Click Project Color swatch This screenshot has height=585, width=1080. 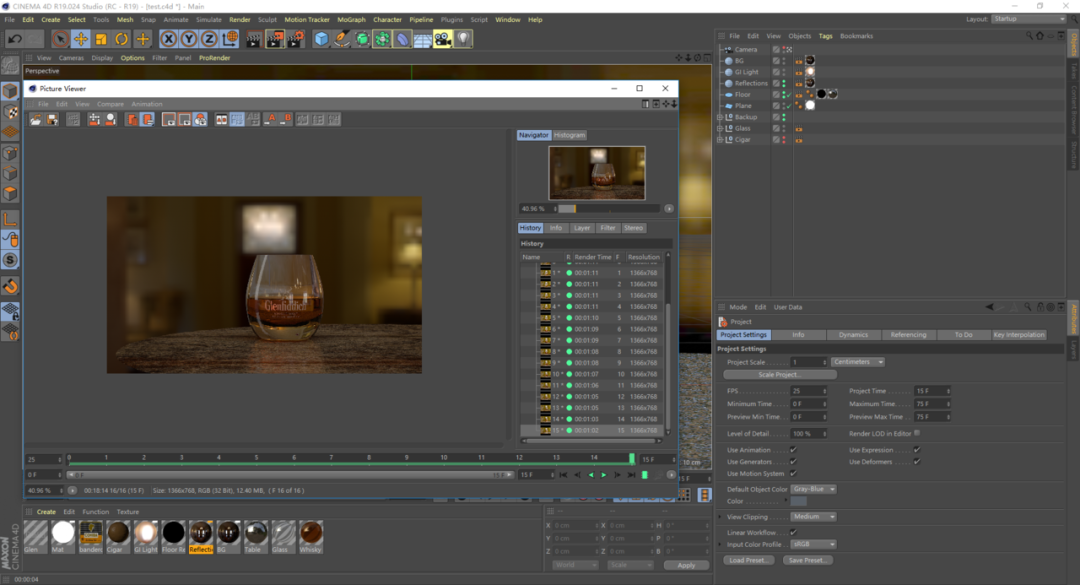pyautogui.click(x=798, y=502)
